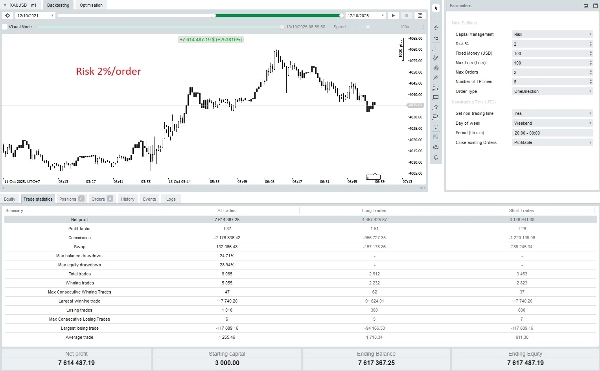600x371 pixels.
Task: Select the Commissions row
Action: pyautogui.click(x=300, y=238)
